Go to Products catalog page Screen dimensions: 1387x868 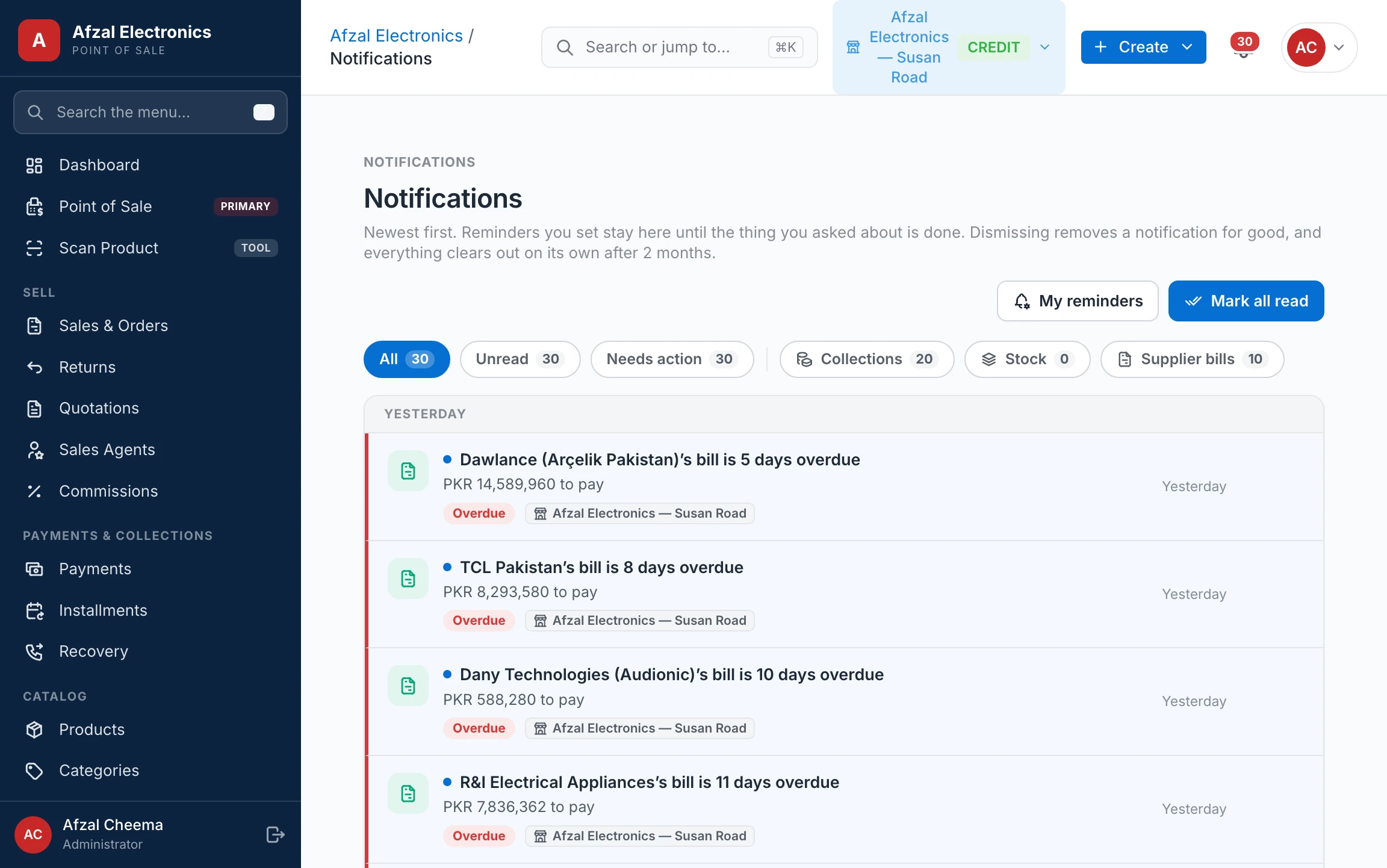(150, 730)
